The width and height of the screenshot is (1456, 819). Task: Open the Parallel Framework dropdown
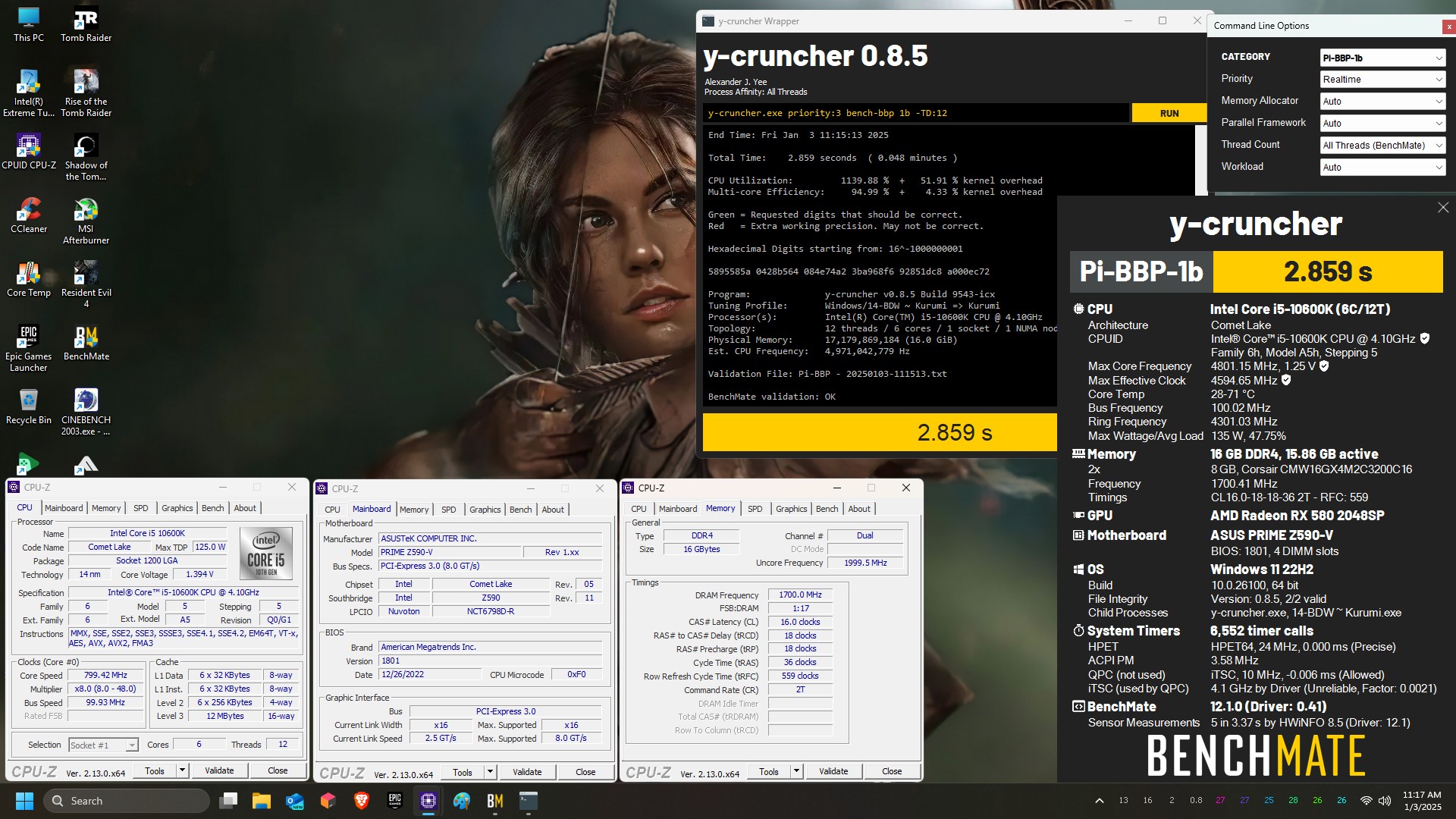tap(1382, 124)
